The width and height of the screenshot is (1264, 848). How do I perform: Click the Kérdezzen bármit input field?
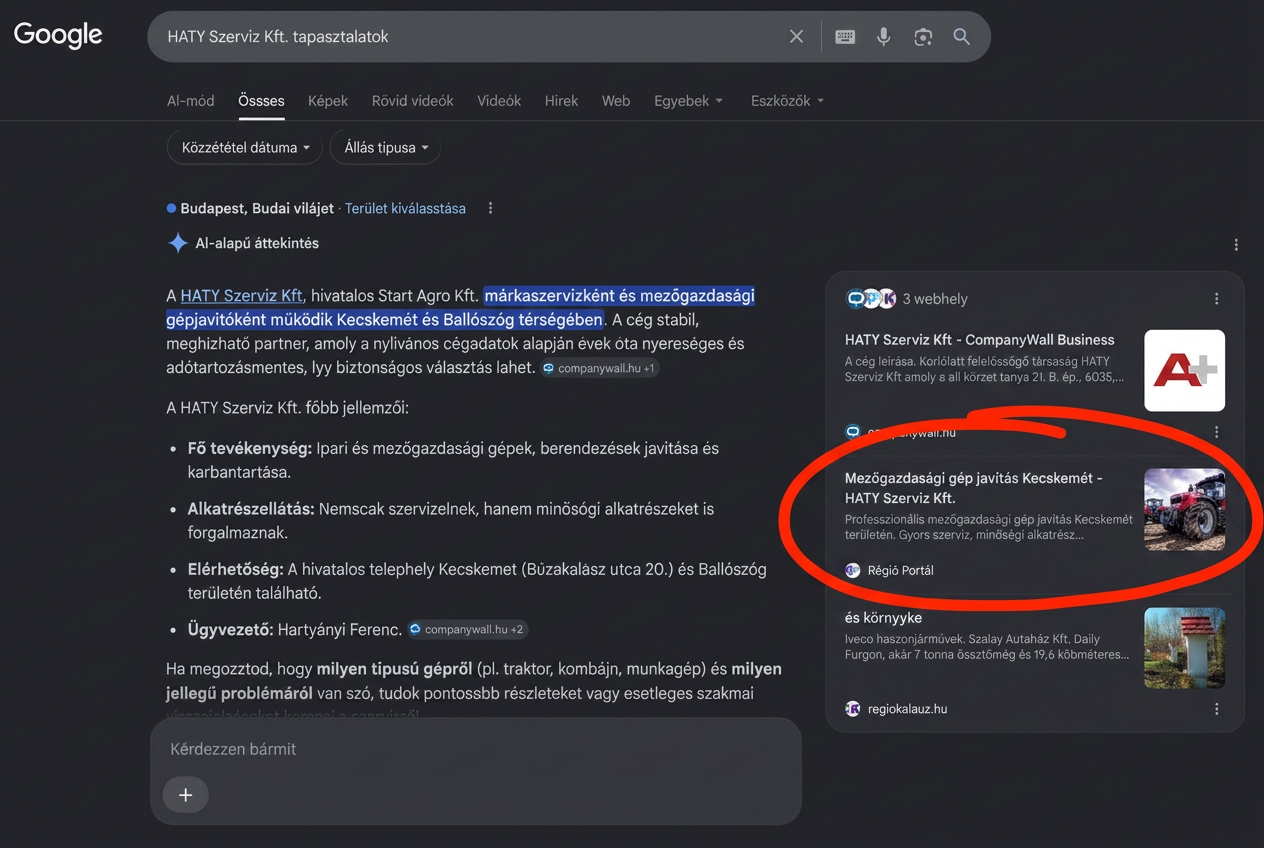(x=476, y=749)
